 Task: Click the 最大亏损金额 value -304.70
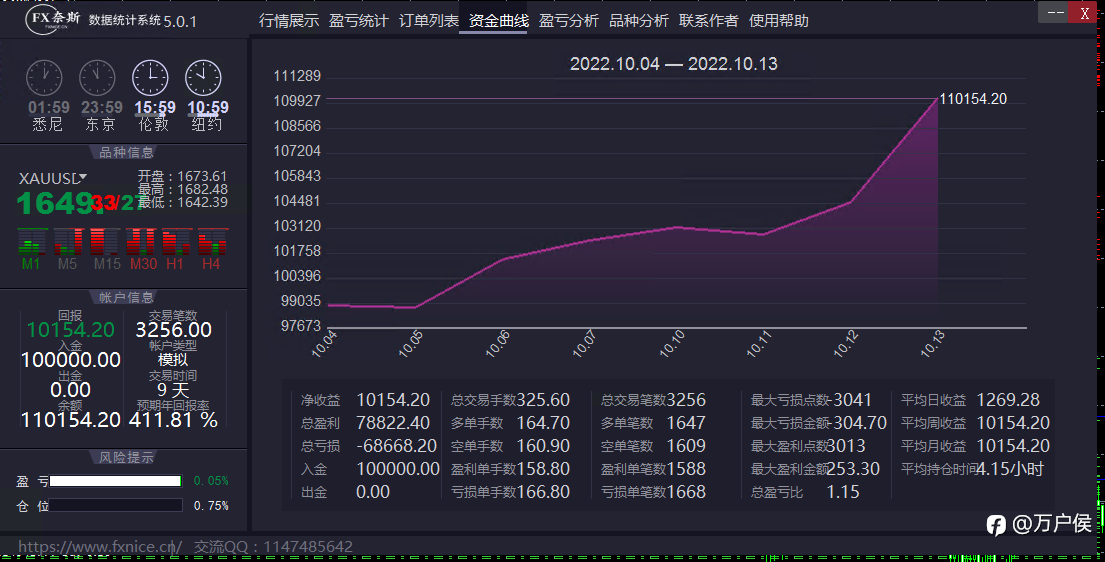pyautogui.click(x=856, y=422)
